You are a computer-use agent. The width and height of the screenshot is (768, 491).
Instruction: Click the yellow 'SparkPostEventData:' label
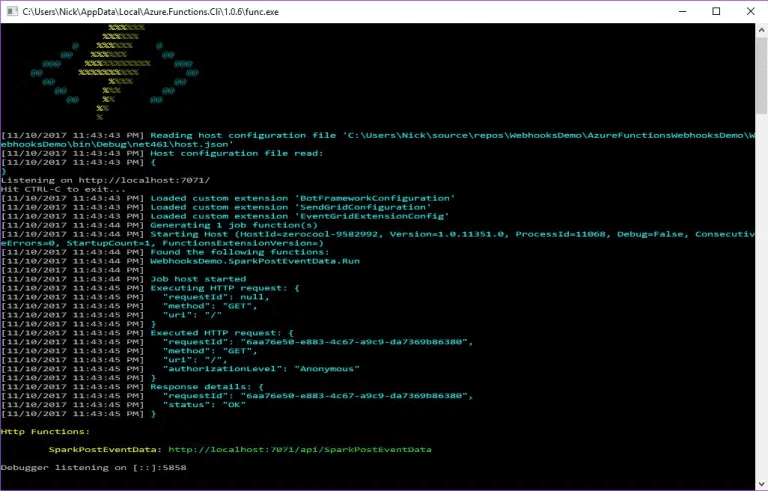[105, 449]
